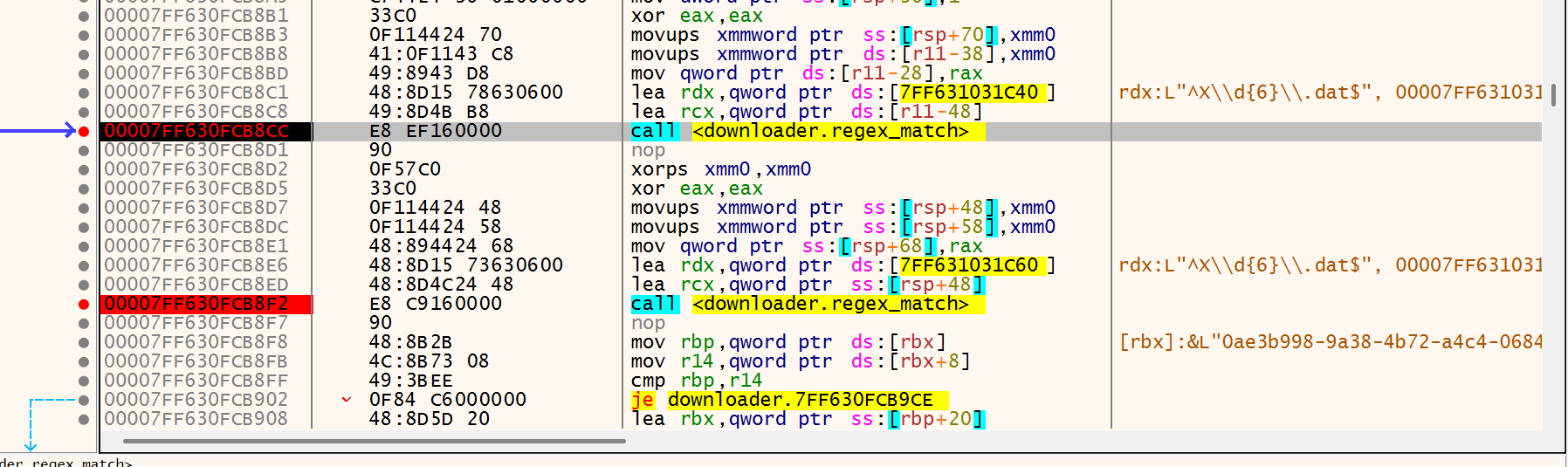Select address 00007FF630FCB8FF
Viewport: 1568px width, 467px height.
pos(196,381)
